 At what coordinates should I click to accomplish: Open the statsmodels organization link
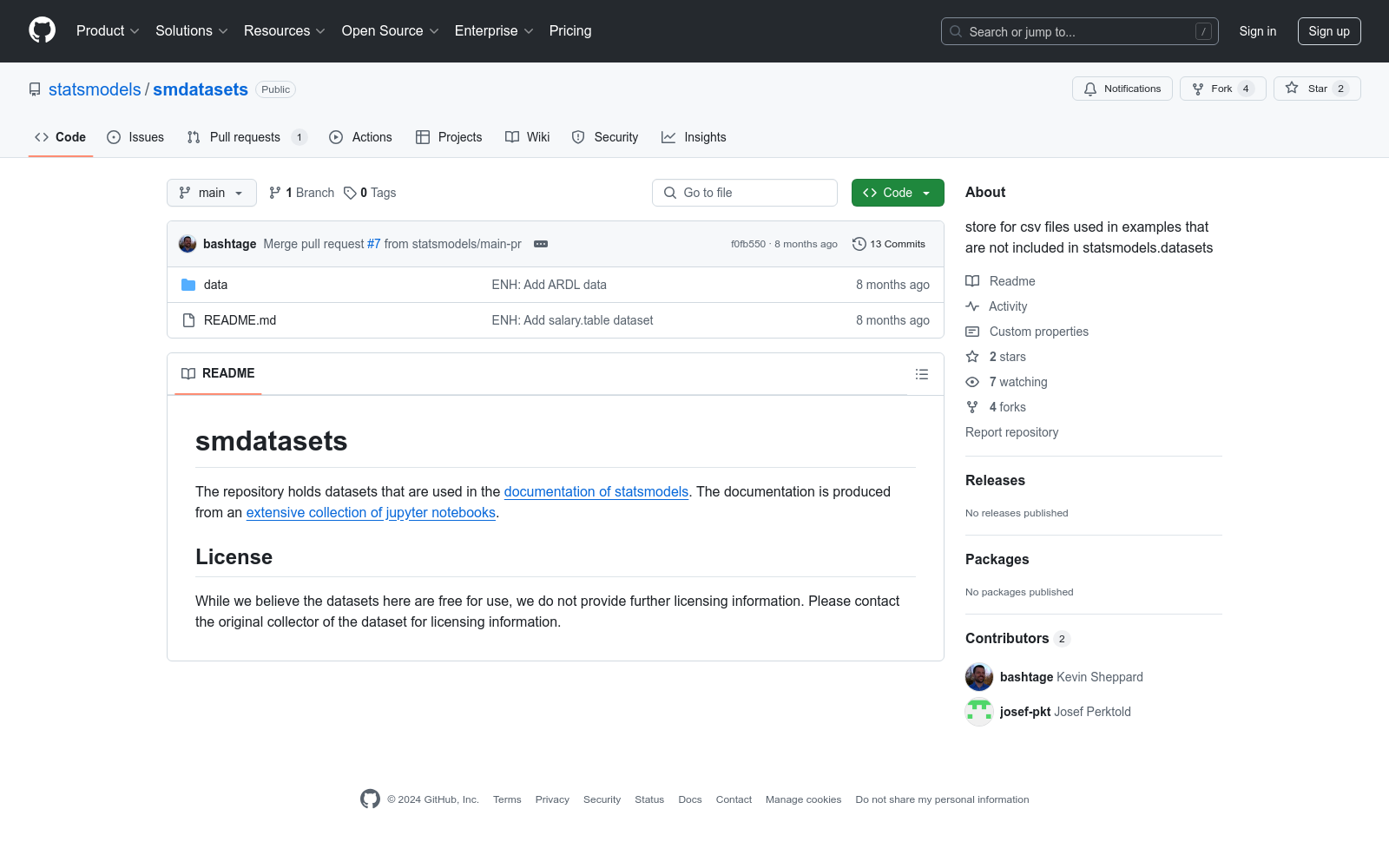(95, 89)
